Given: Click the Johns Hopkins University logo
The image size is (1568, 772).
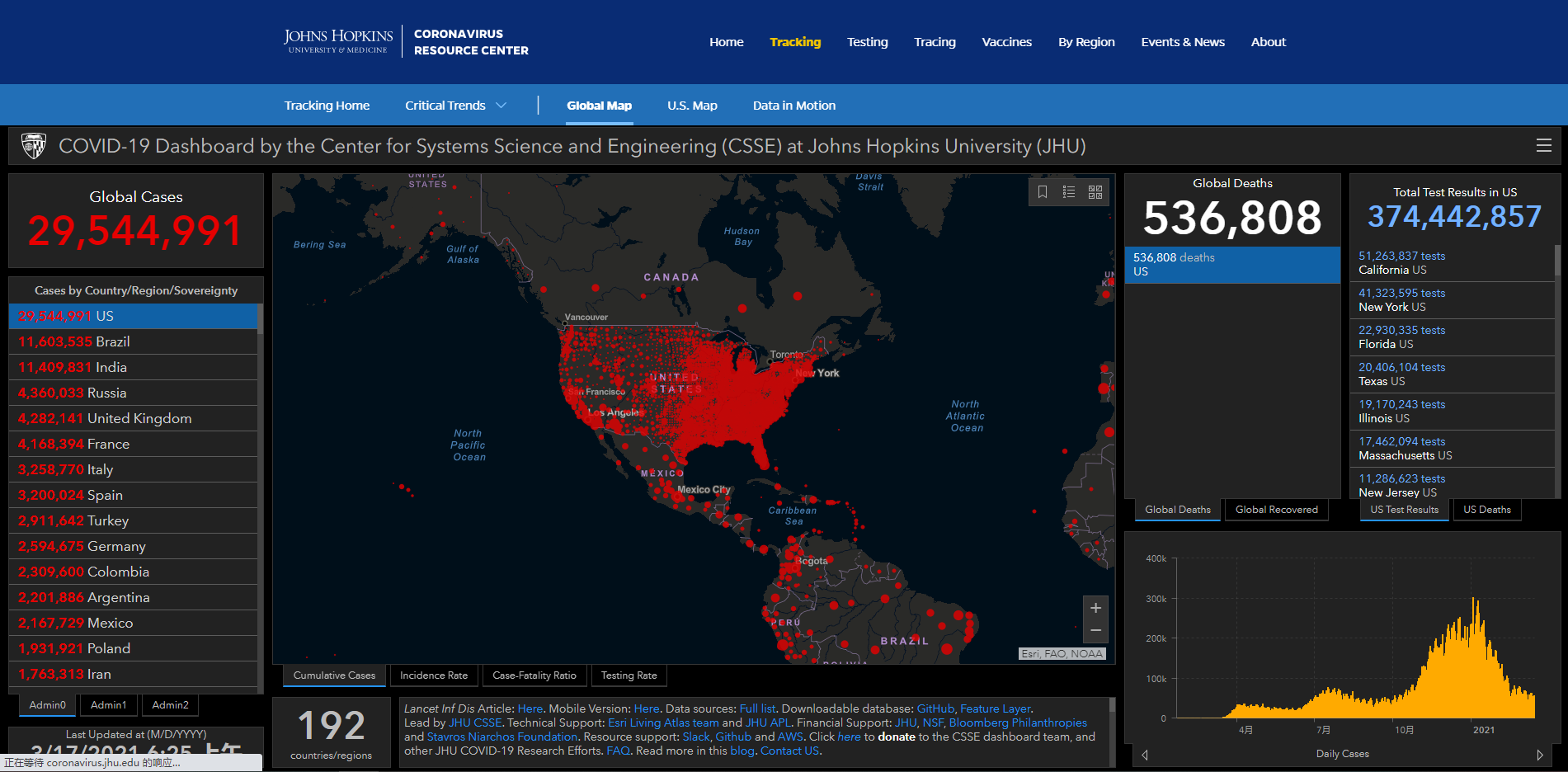Looking at the screenshot, I should pyautogui.click(x=338, y=41).
